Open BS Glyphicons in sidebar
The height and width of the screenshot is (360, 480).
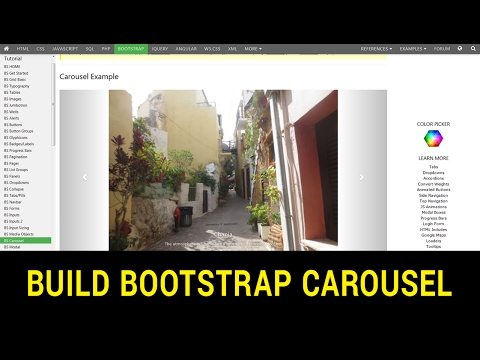(x=16, y=138)
